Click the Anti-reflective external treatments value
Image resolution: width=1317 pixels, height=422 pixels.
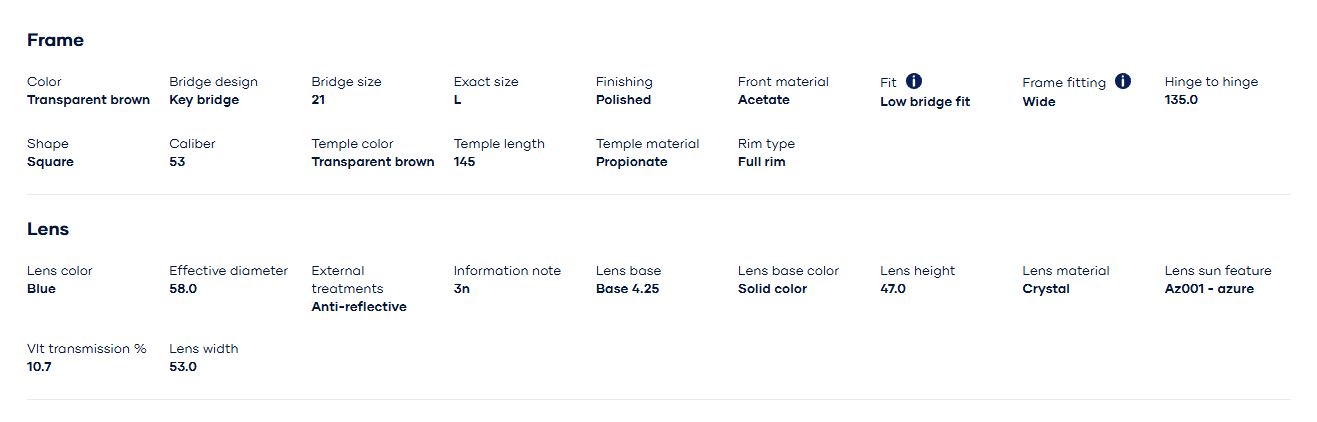[x=359, y=307]
